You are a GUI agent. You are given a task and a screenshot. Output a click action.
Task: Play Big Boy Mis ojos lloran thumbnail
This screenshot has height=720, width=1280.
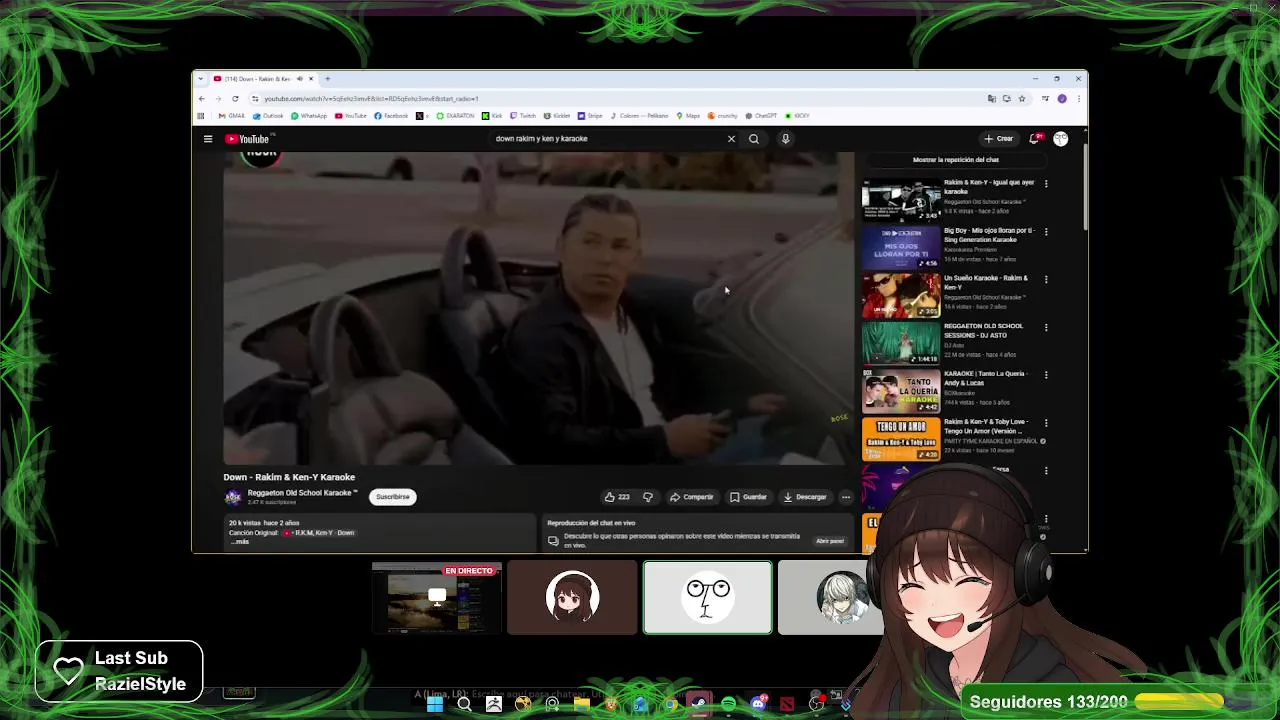coord(901,248)
